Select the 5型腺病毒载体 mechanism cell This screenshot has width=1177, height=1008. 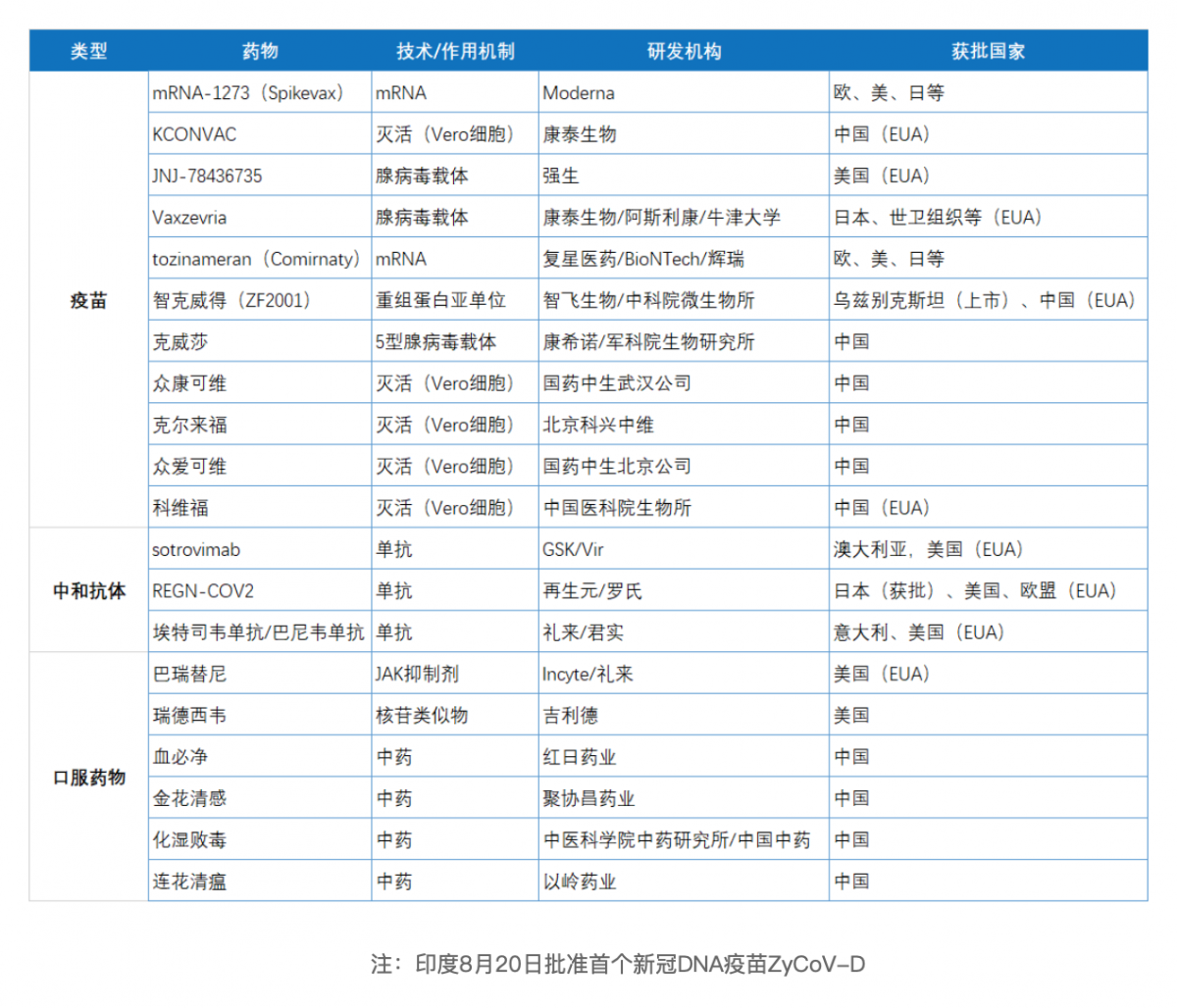click(455, 341)
